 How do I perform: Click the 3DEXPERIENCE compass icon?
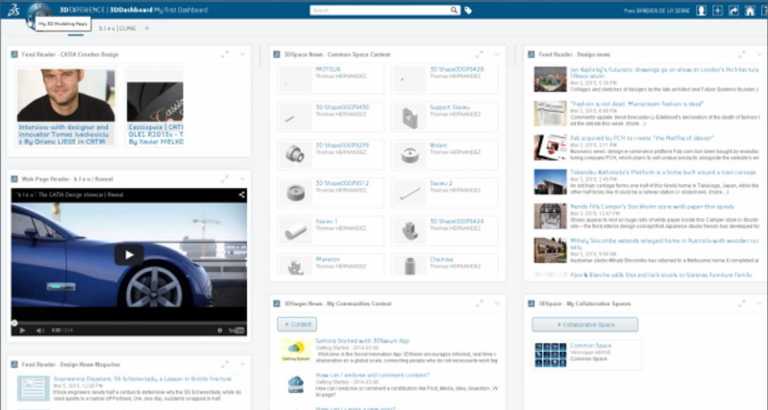tap(39, 12)
